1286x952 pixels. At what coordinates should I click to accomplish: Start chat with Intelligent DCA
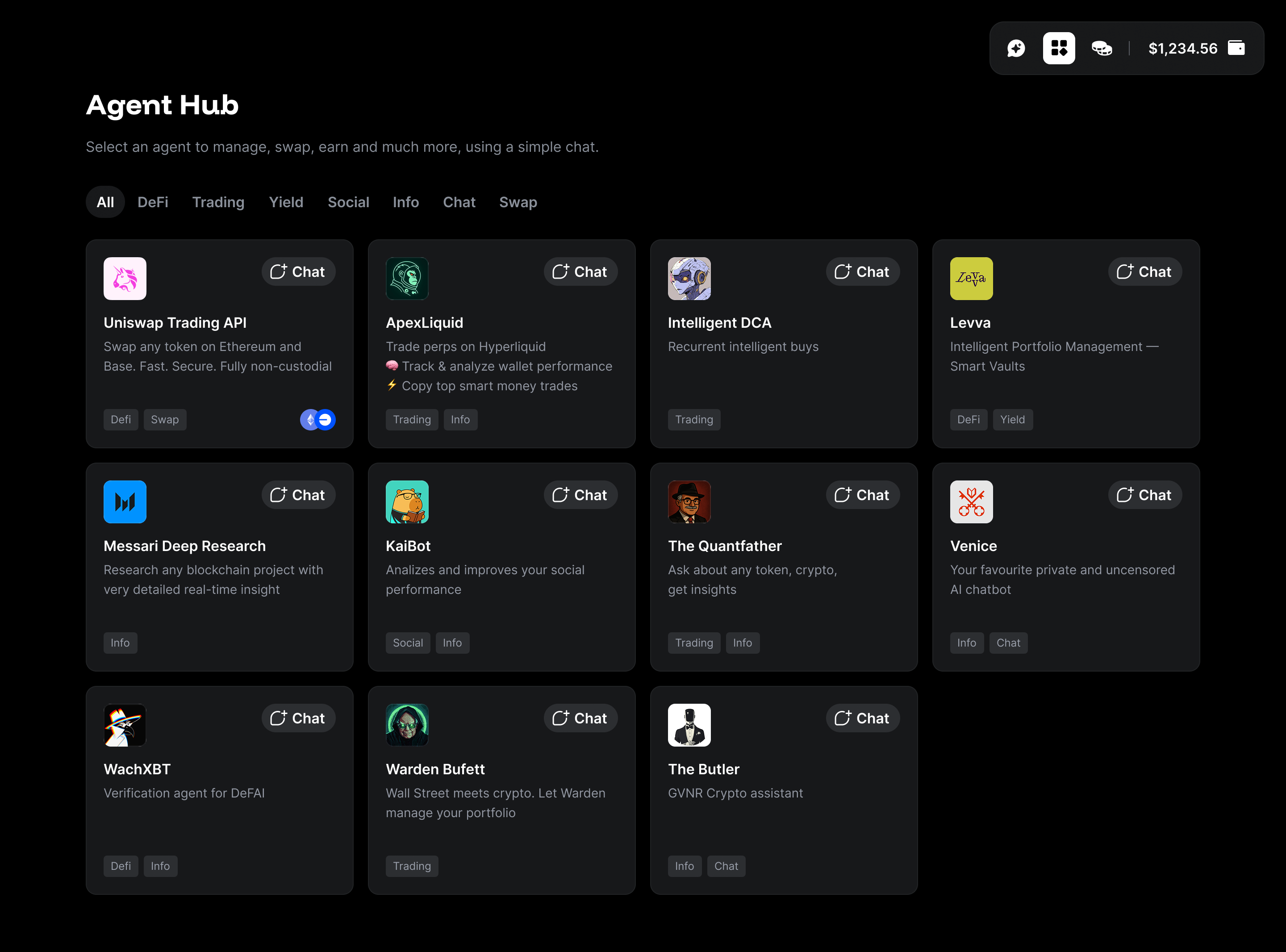coord(863,271)
